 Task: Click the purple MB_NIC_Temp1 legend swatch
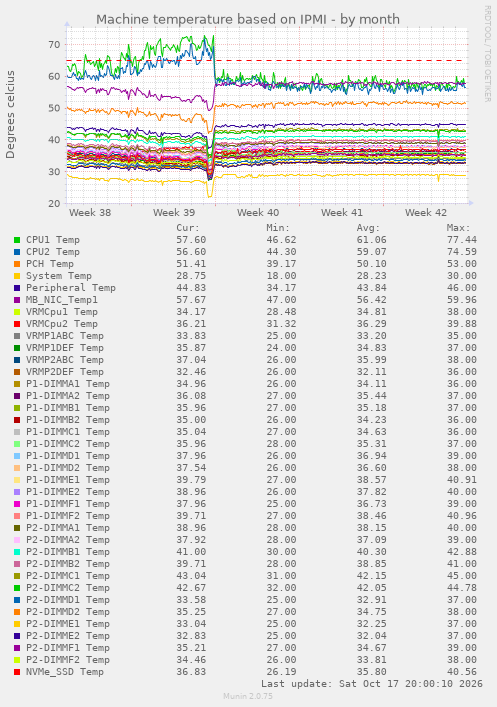(17, 300)
